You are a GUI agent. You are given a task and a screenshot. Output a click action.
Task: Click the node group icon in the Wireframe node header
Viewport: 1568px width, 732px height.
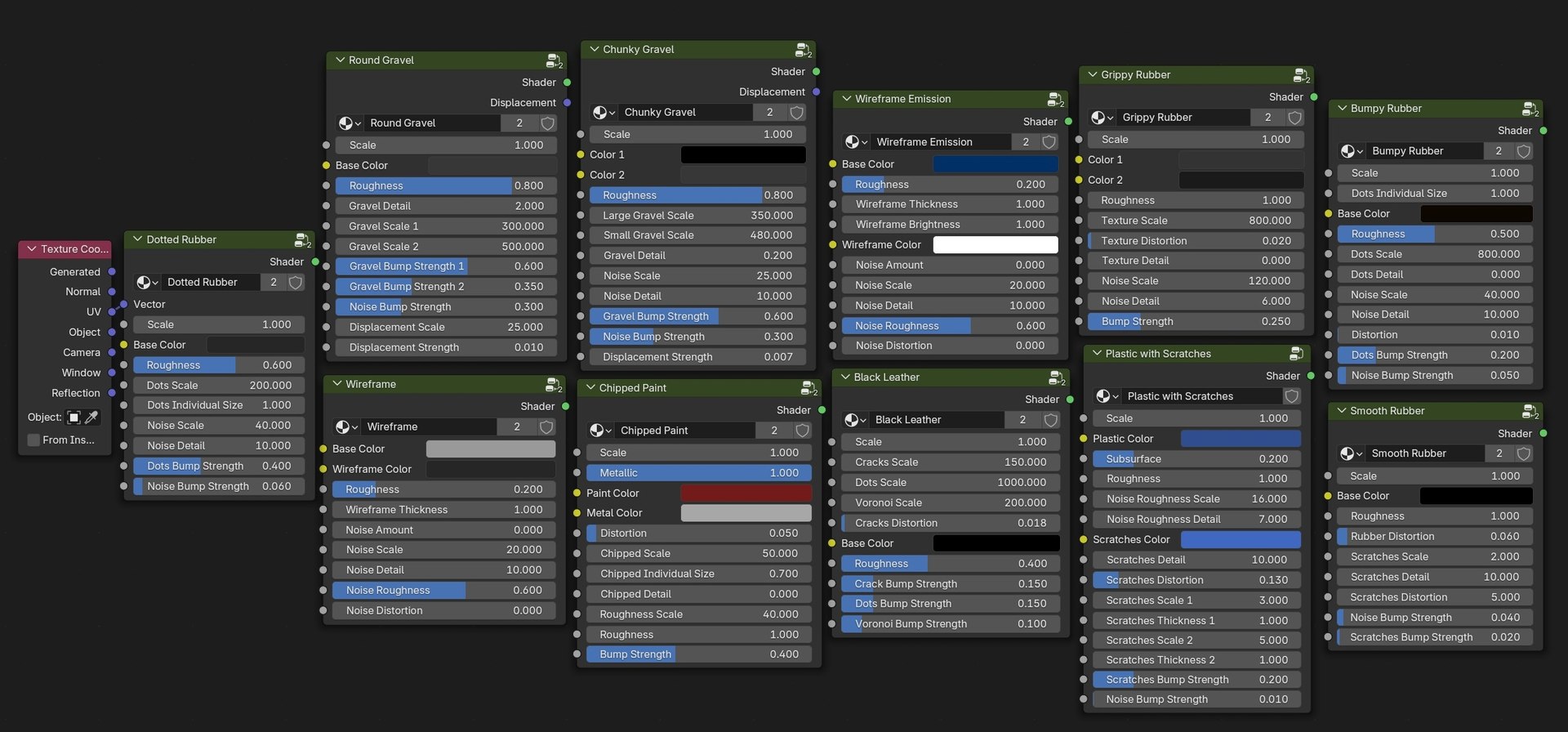(554, 385)
